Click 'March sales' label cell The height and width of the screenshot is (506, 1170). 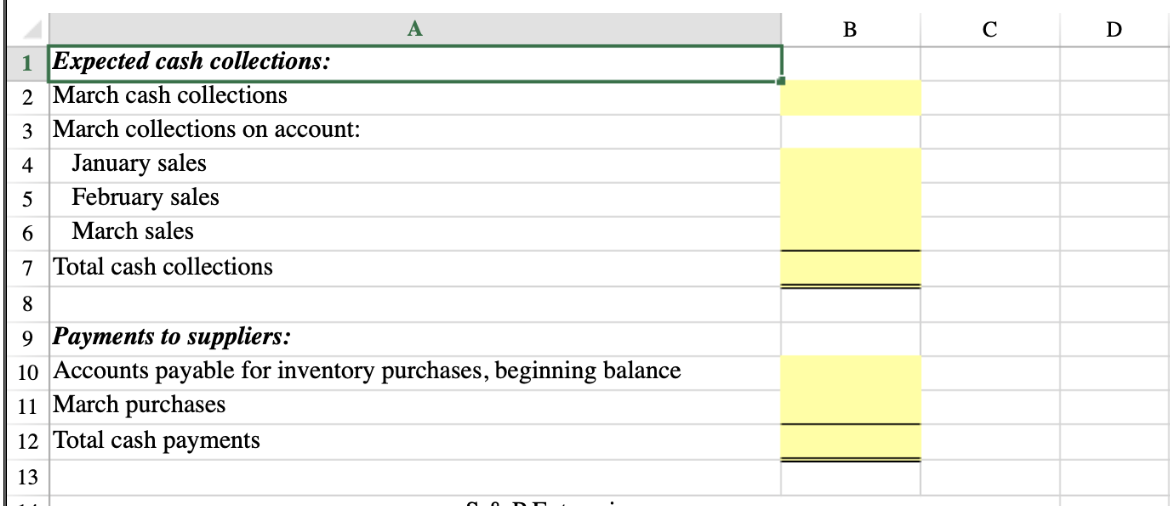point(415,234)
